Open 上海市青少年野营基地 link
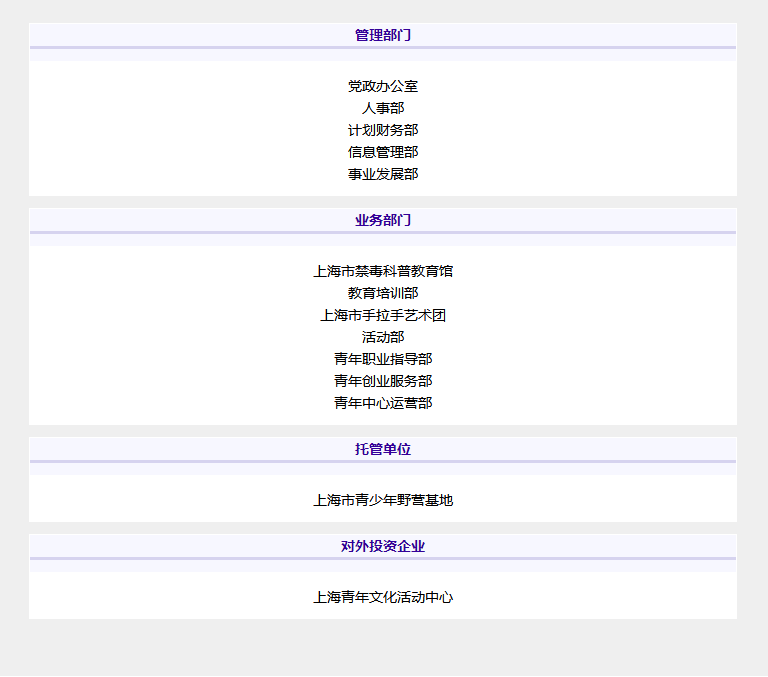 (383, 500)
